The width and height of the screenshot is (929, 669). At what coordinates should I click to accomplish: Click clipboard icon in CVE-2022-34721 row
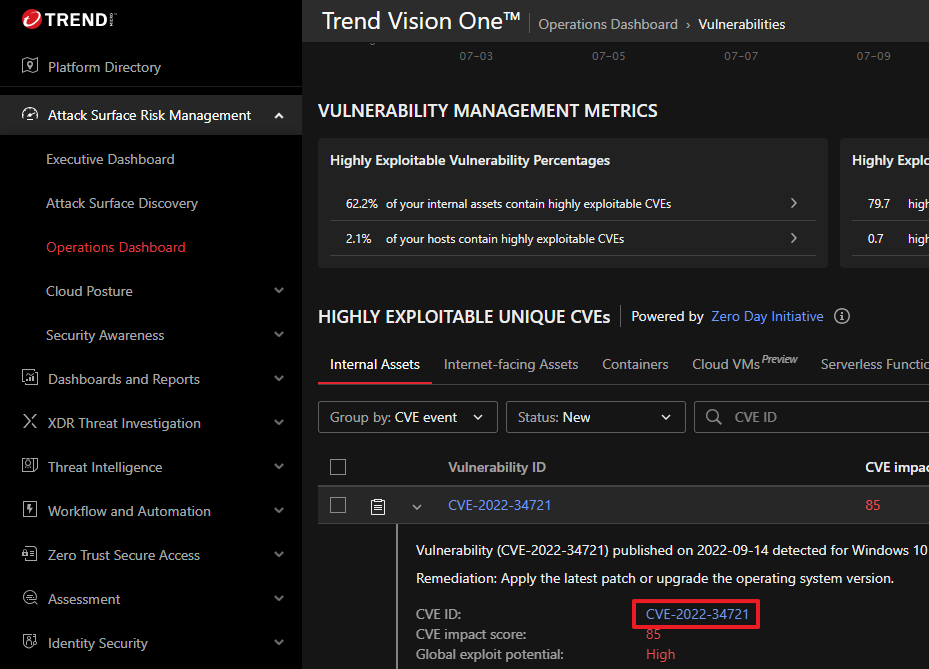(x=378, y=506)
